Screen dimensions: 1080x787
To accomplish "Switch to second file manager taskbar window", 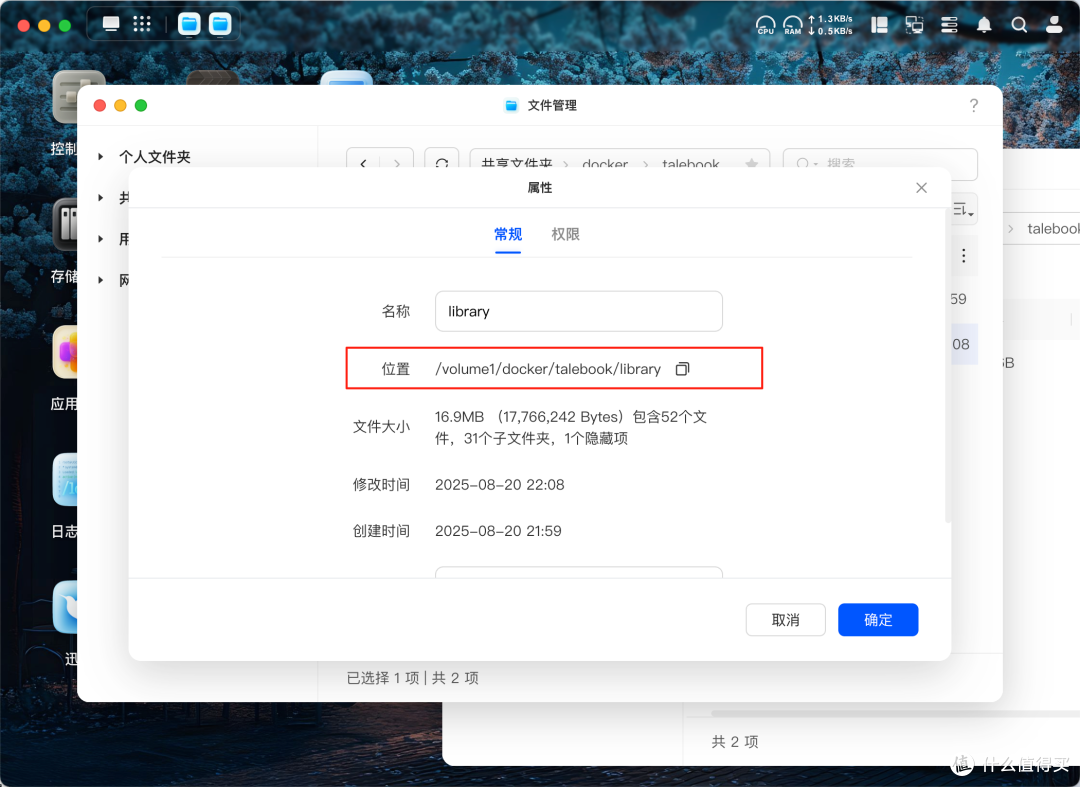I will click(220, 24).
